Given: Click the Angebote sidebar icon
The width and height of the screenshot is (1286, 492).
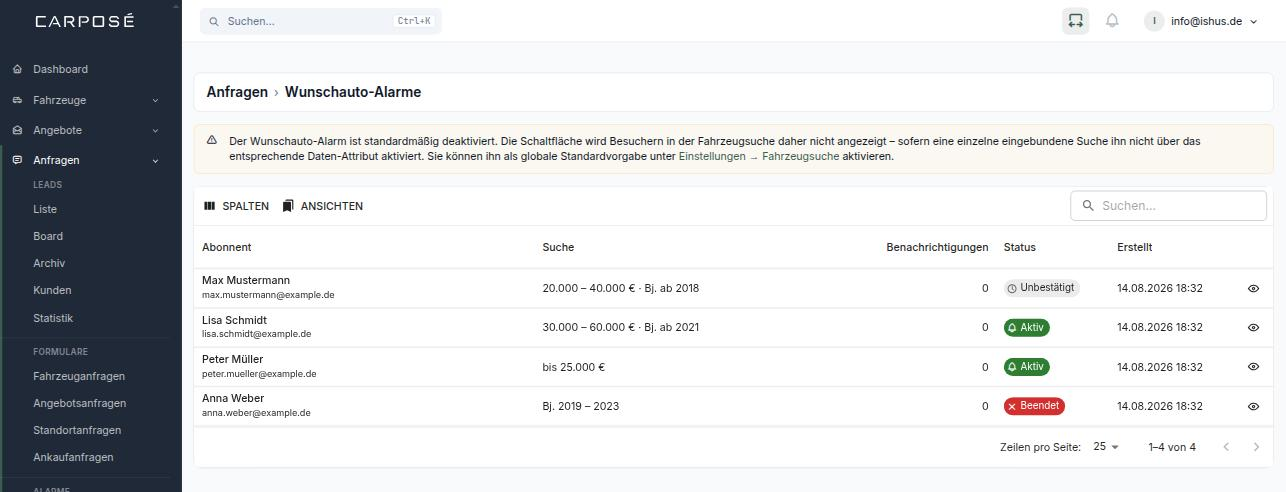Looking at the screenshot, I should coord(17,130).
